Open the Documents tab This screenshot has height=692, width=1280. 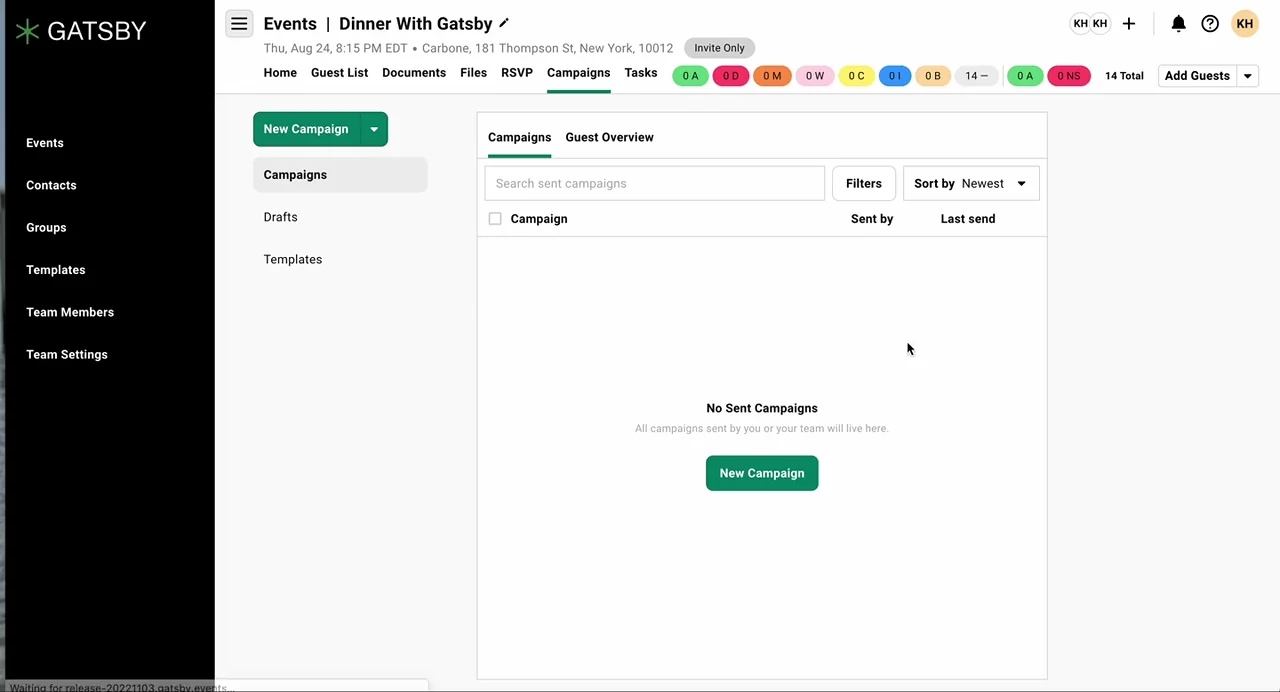(x=414, y=73)
